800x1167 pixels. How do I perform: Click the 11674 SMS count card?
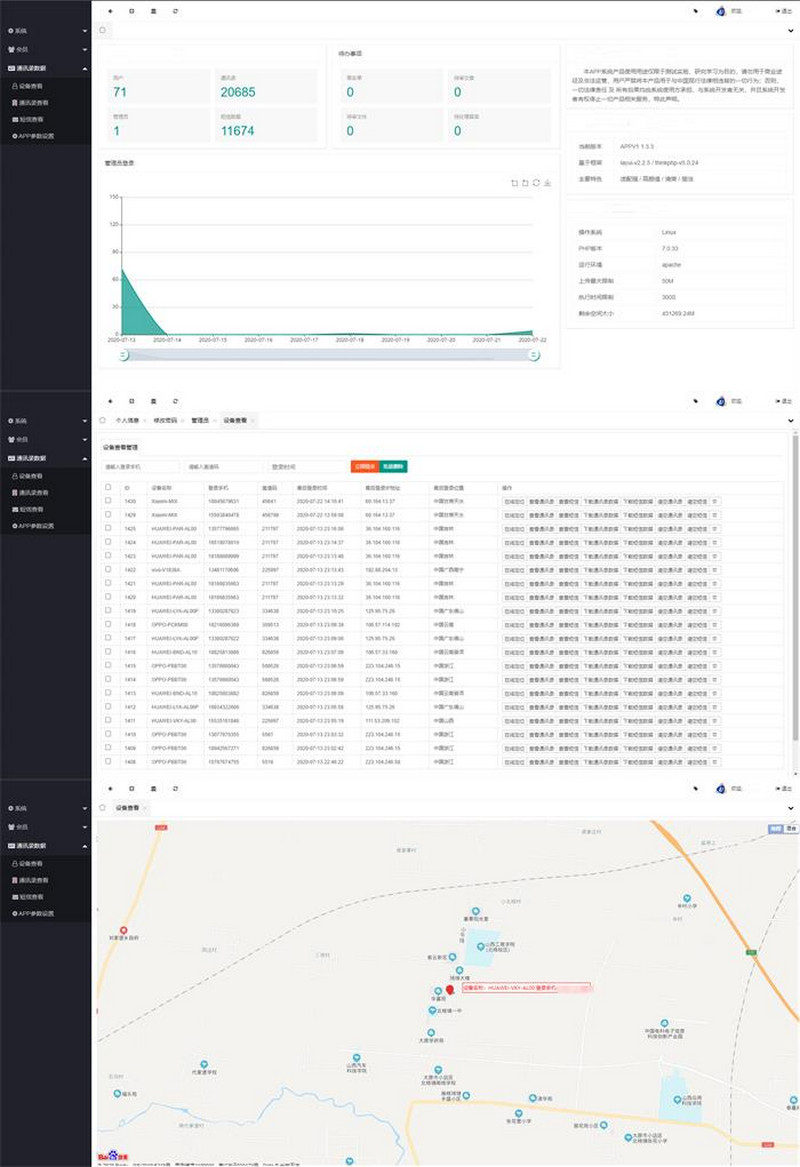pyautogui.click(x=266, y=125)
